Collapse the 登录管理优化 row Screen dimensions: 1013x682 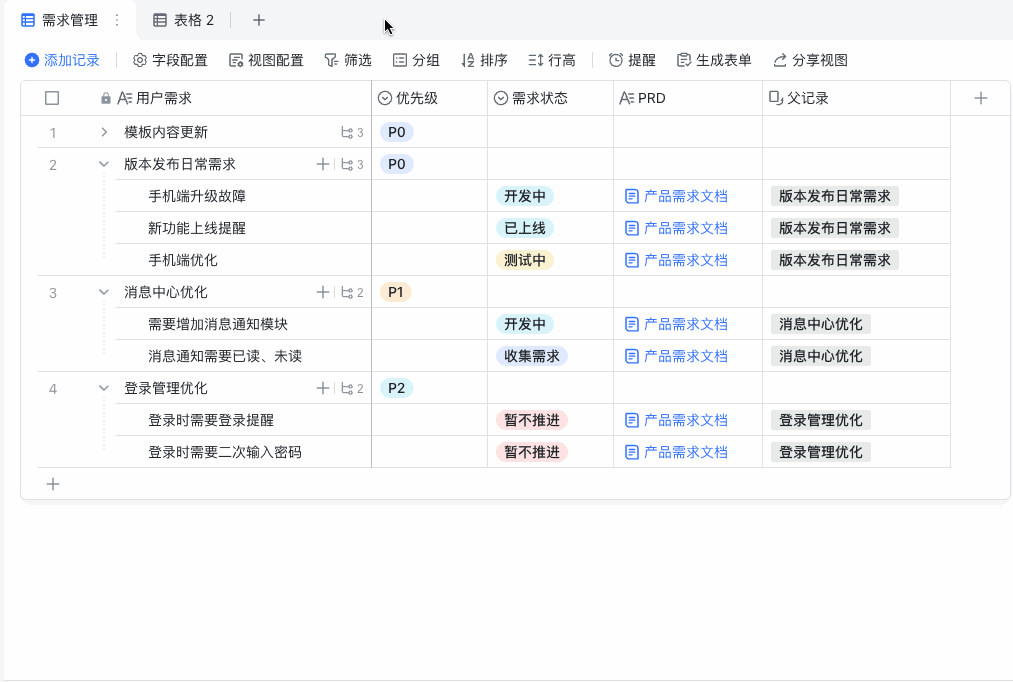pyautogui.click(x=104, y=388)
